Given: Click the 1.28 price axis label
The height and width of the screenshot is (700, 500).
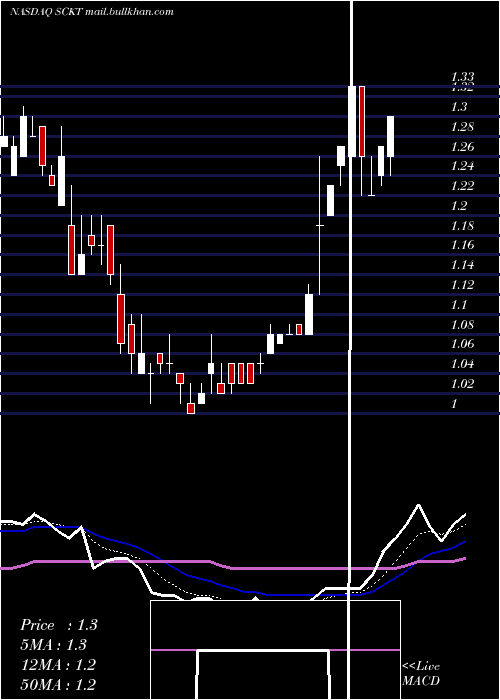Looking at the screenshot, I should [462, 127].
